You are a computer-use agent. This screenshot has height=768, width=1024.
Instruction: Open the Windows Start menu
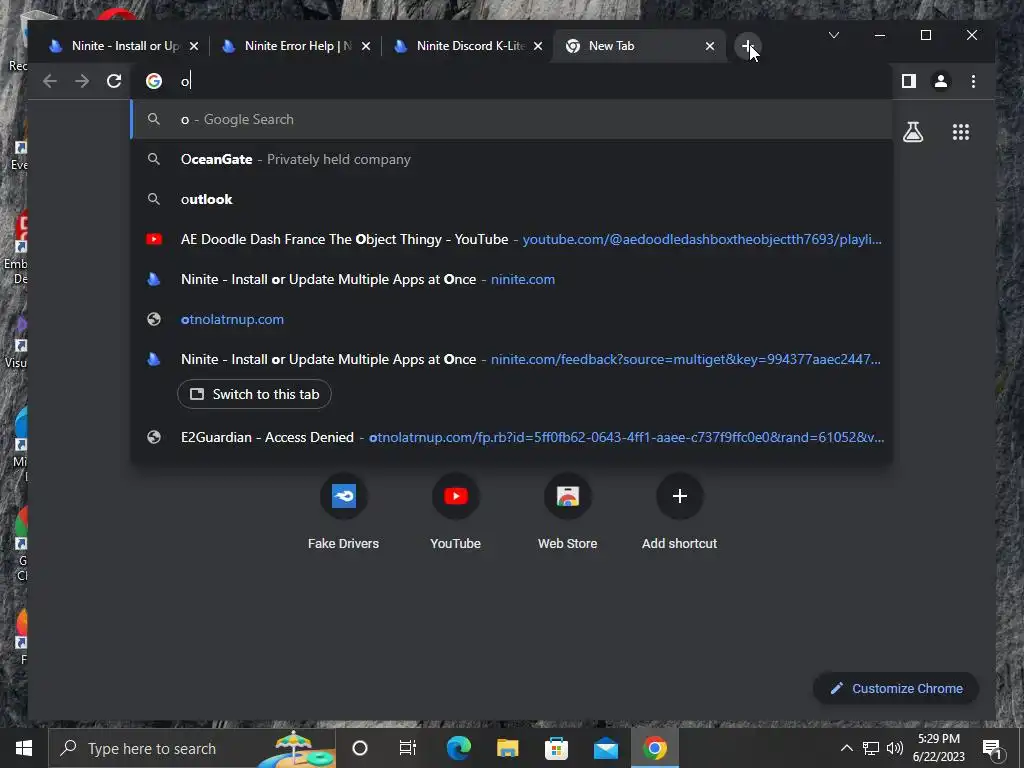tap(24, 748)
